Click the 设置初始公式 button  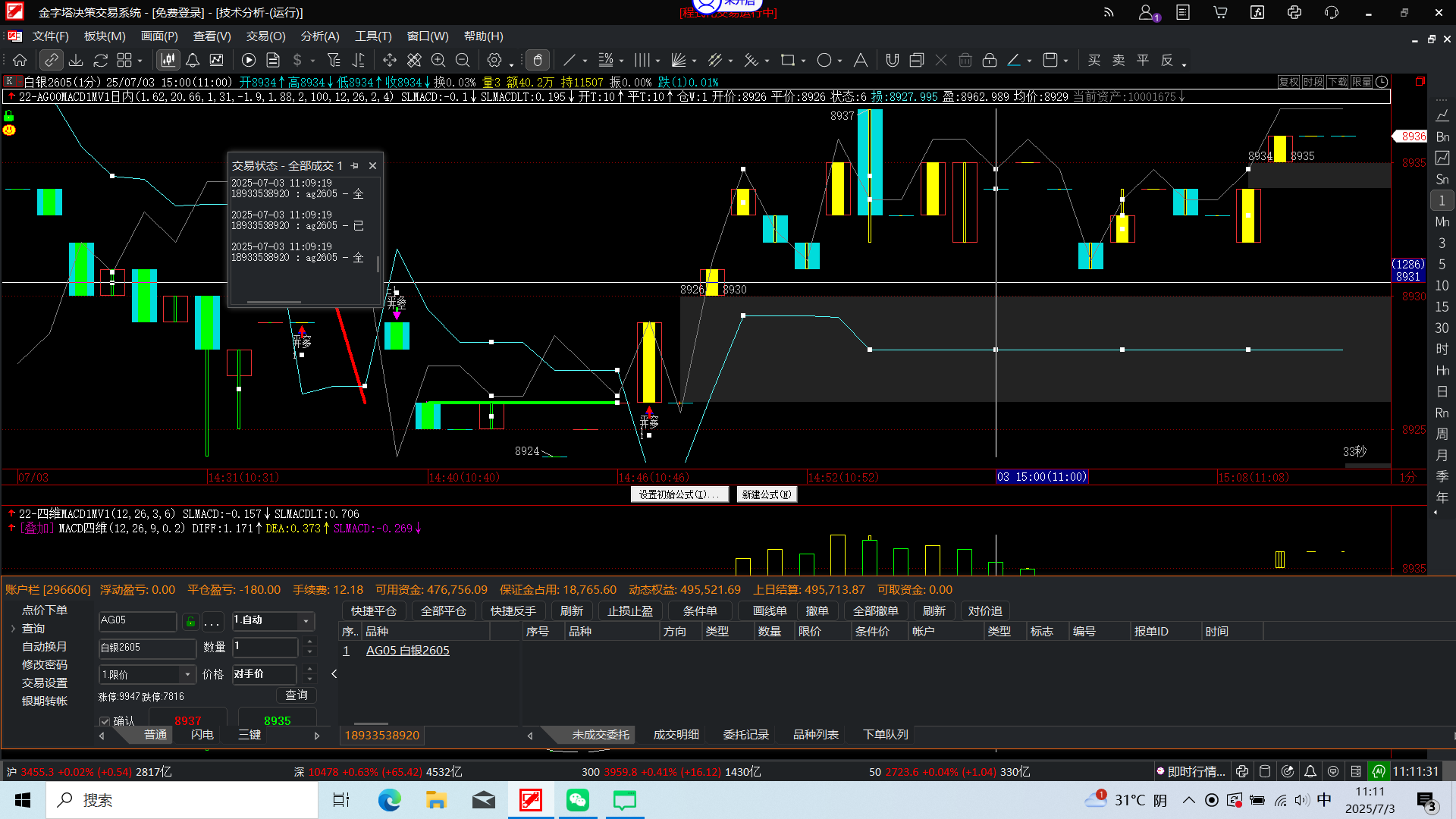click(x=679, y=494)
